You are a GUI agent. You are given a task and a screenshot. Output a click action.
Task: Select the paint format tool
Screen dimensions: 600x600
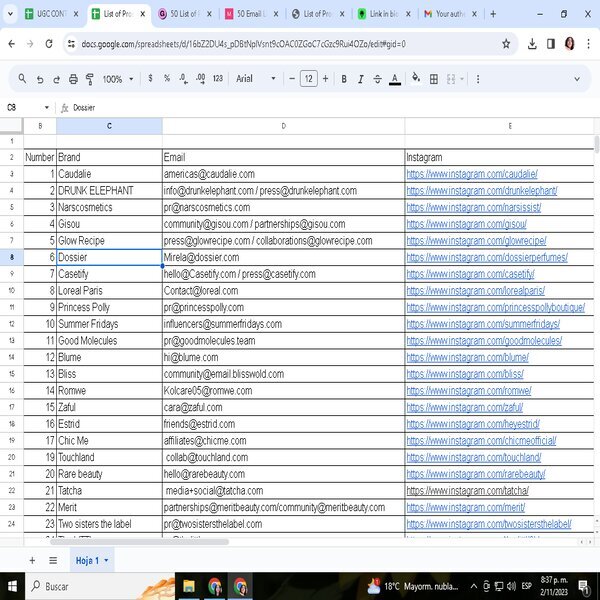[x=90, y=79]
